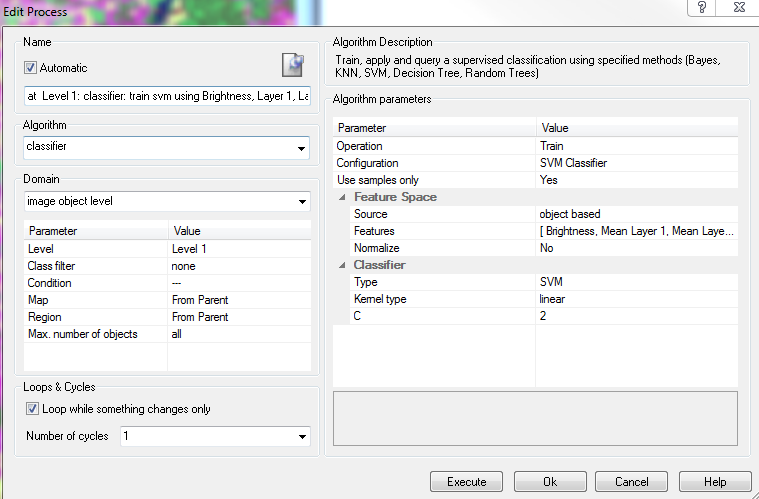
Task: Click the Ok button
Action: click(550, 482)
